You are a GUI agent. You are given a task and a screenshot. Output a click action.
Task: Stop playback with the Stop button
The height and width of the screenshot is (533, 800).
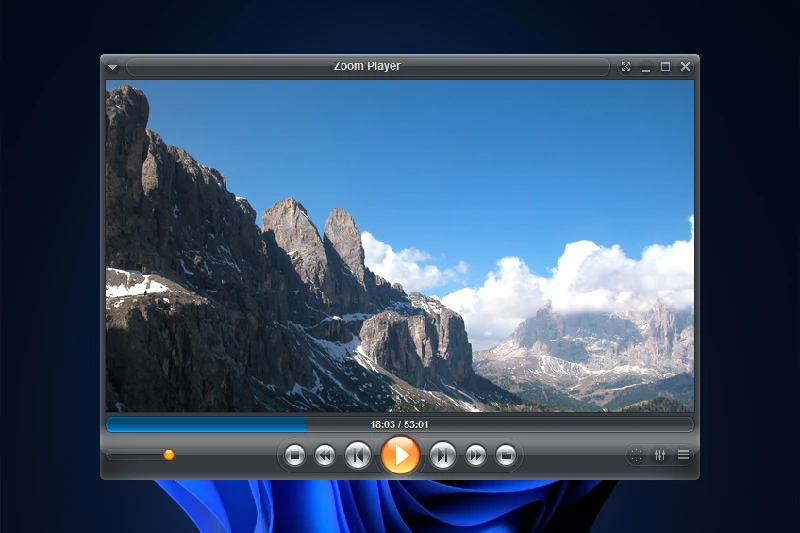(x=294, y=455)
